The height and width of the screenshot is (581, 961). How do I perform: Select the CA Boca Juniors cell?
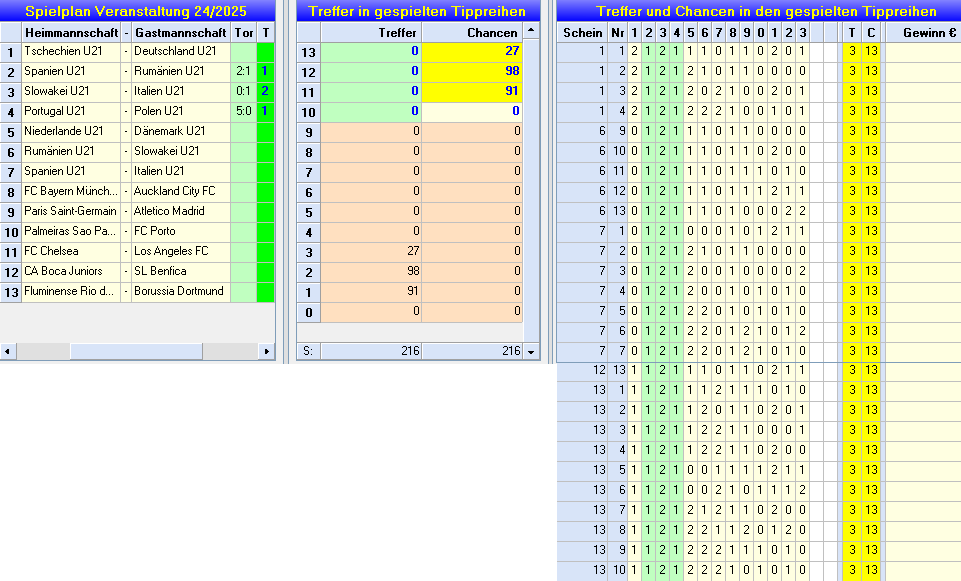(x=71, y=272)
